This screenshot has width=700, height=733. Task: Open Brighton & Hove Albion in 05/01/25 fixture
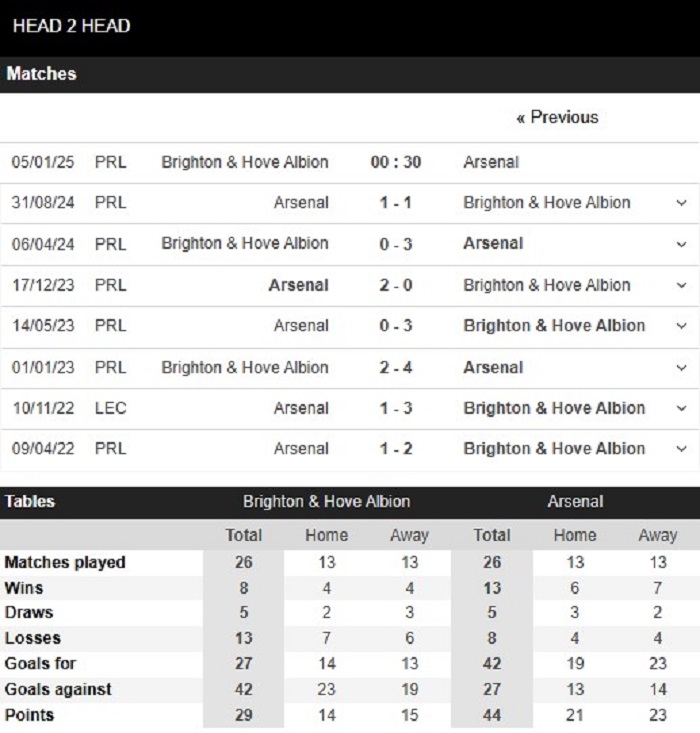pyautogui.click(x=245, y=162)
